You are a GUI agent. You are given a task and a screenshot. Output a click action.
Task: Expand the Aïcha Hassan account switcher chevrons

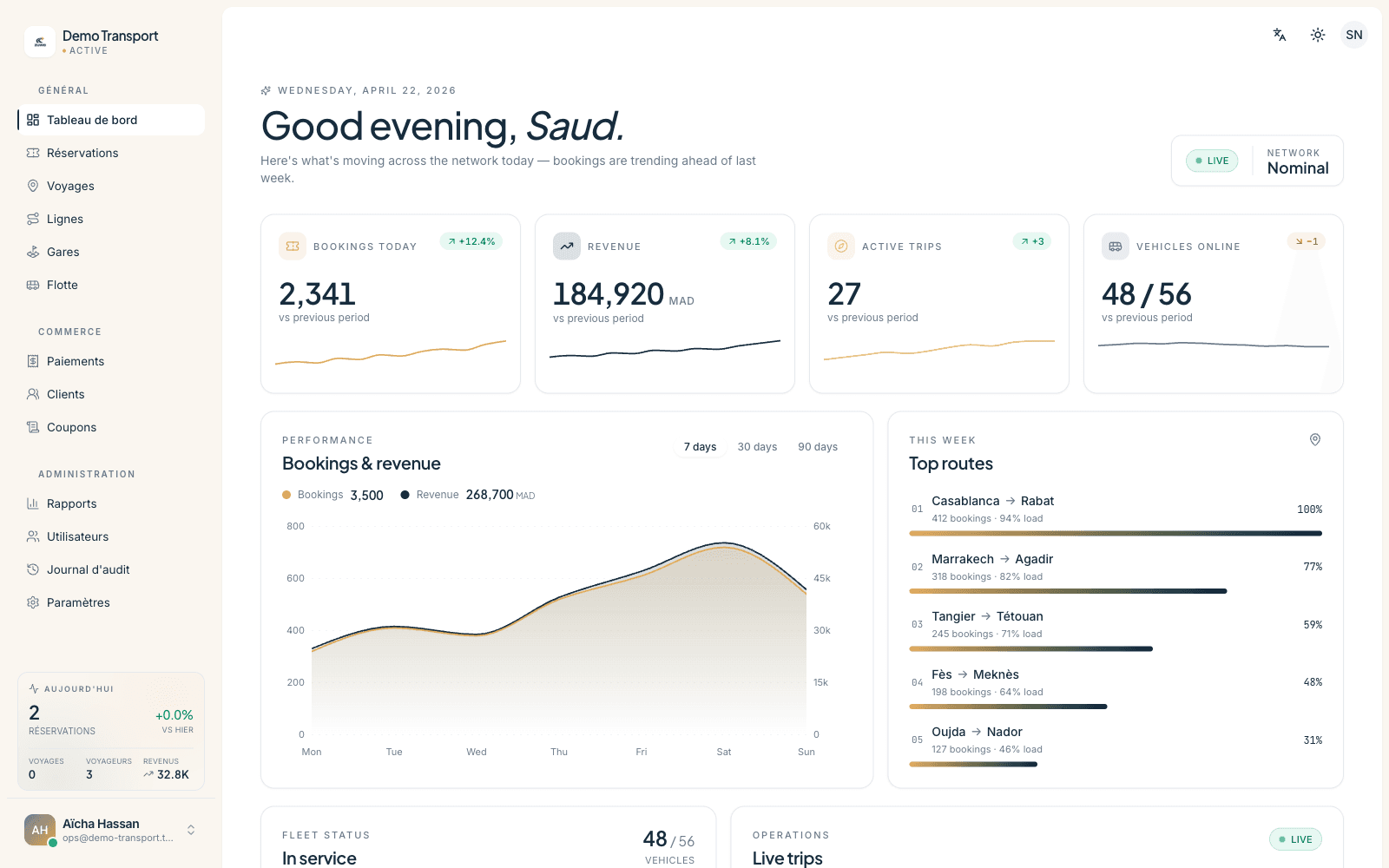(191, 830)
